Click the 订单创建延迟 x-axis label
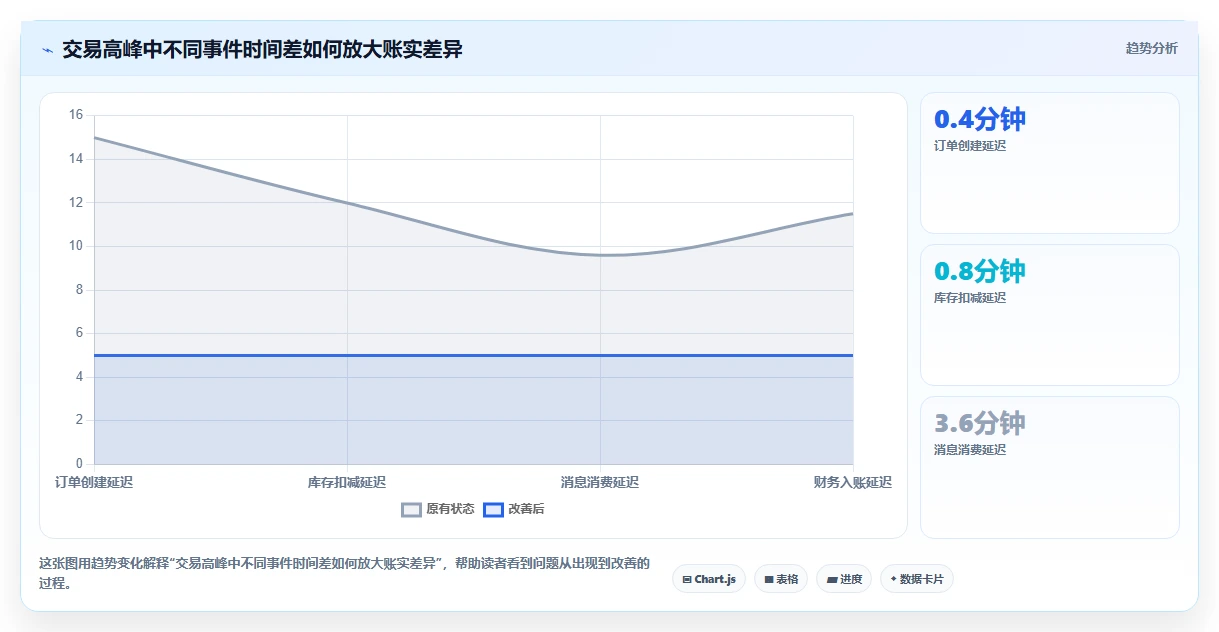 pos(94,482)
